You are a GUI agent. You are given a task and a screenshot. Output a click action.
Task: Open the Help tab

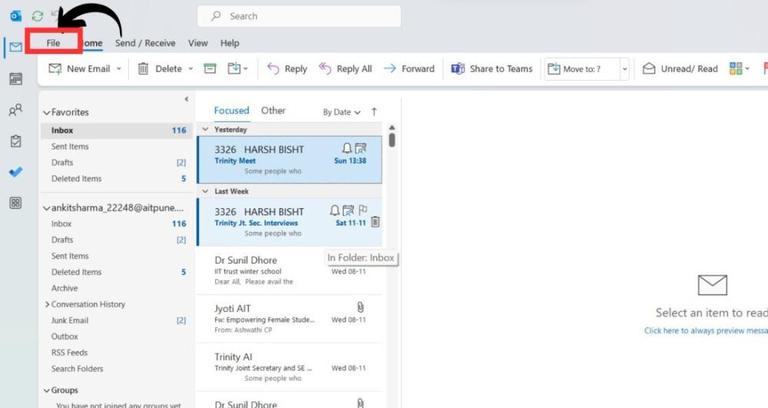(230, 43)
